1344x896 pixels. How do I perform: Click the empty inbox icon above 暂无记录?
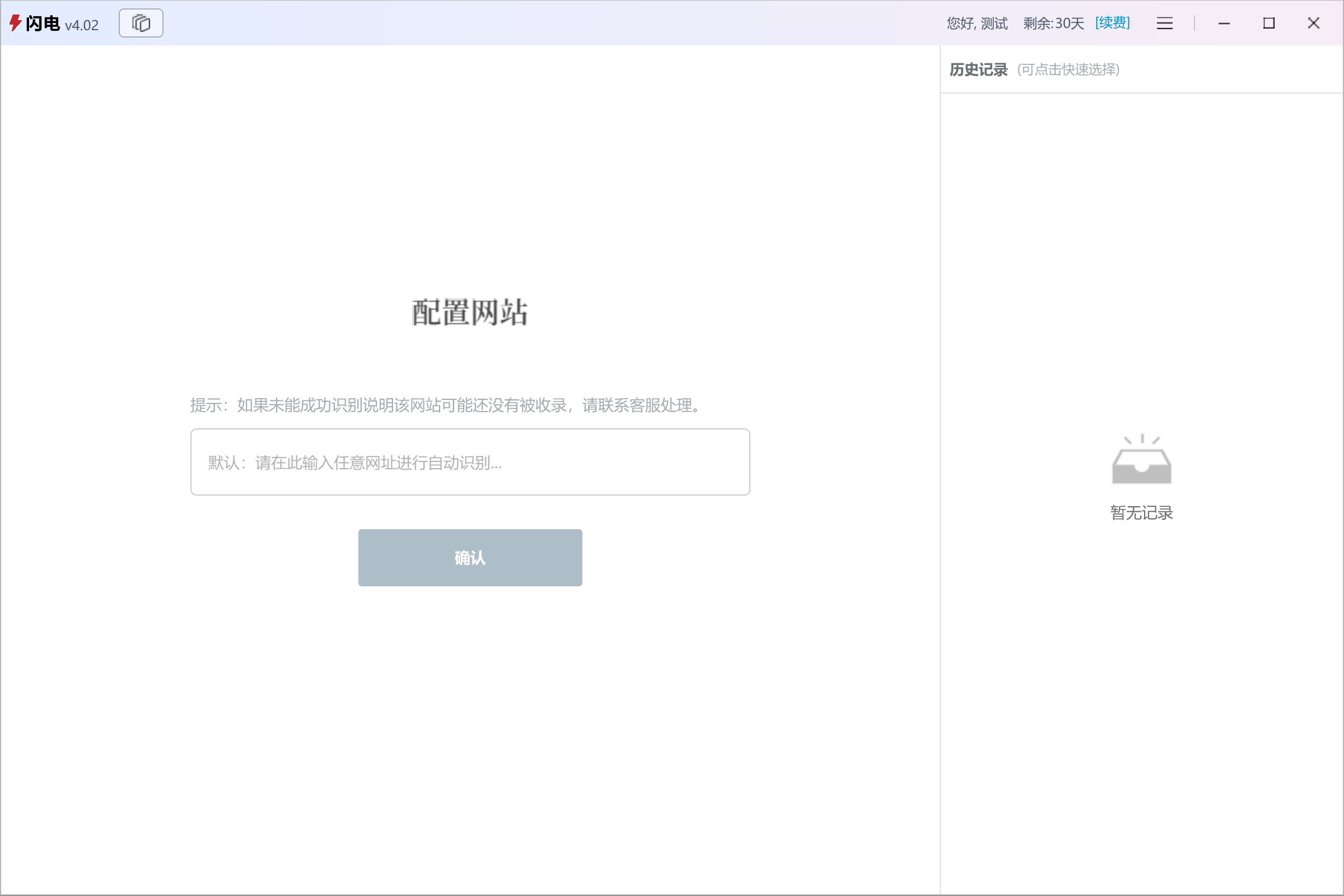pos(1141,459)
